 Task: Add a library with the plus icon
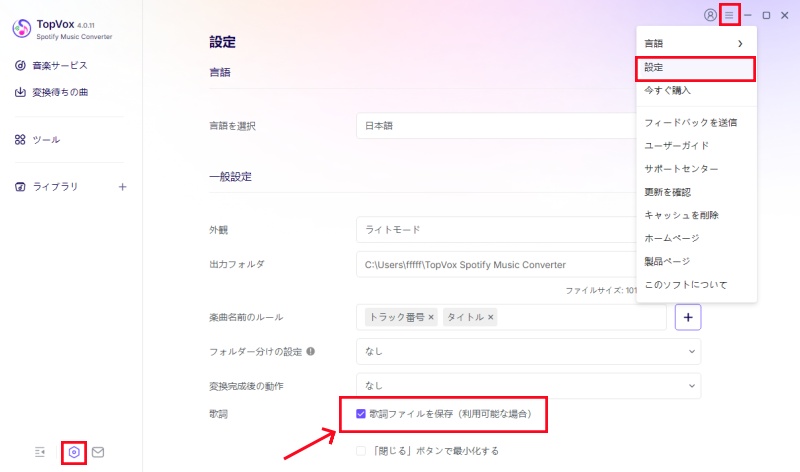click(x=122, y=187)
